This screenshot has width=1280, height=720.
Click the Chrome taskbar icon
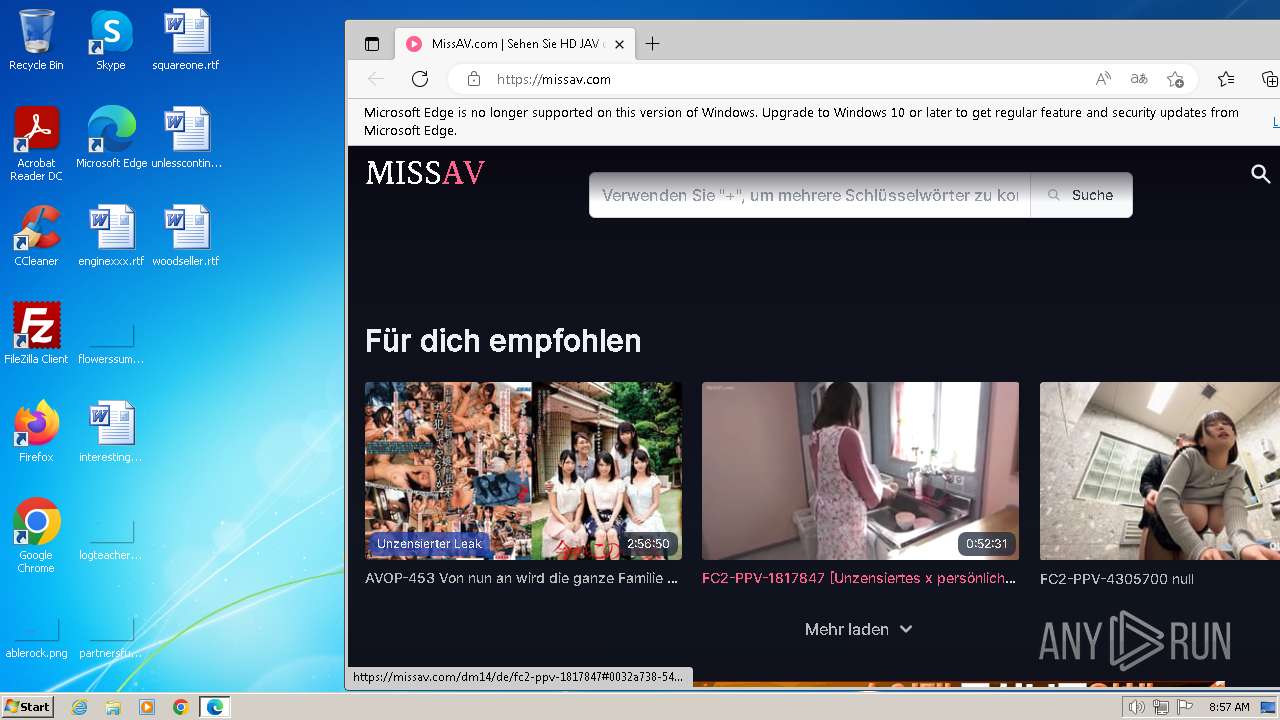[181, 707]
